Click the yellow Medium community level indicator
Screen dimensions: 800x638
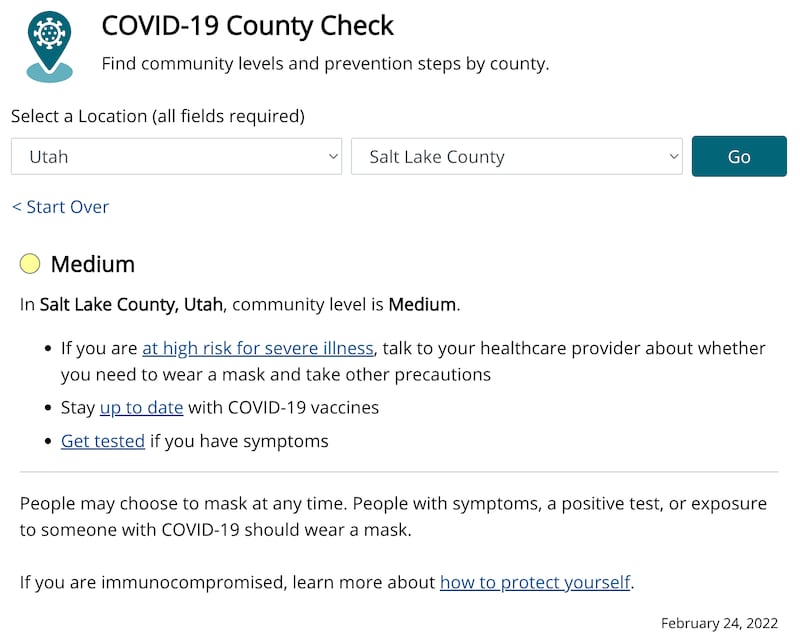30,263
